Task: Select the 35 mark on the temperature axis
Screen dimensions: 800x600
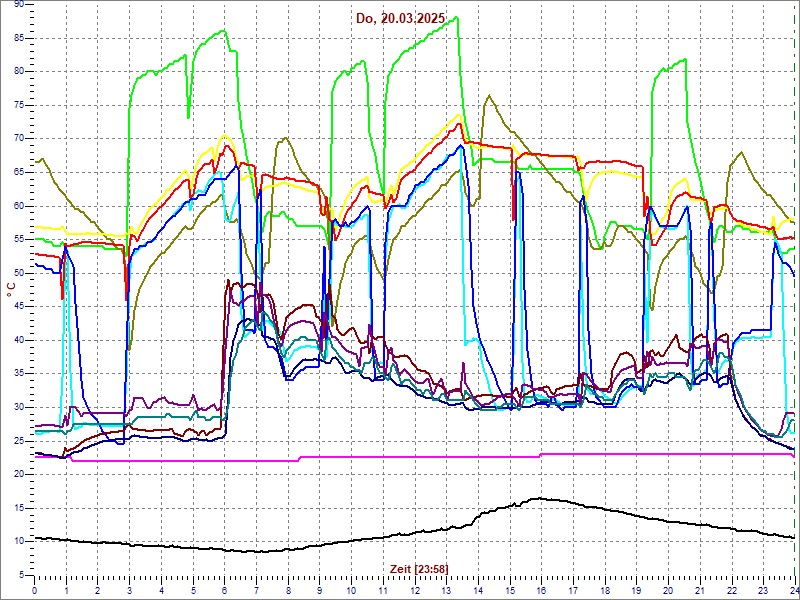Action: (x=19, y=374)
